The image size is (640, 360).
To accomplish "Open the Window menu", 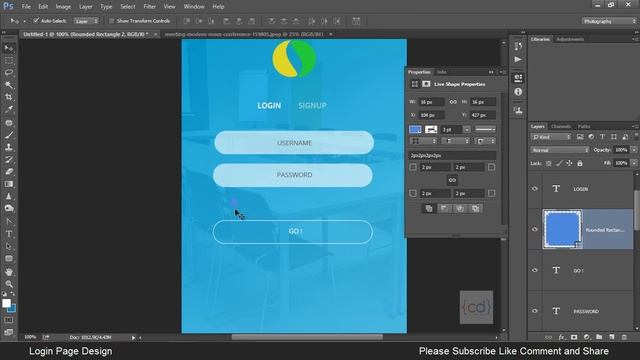I will [194, 7].
